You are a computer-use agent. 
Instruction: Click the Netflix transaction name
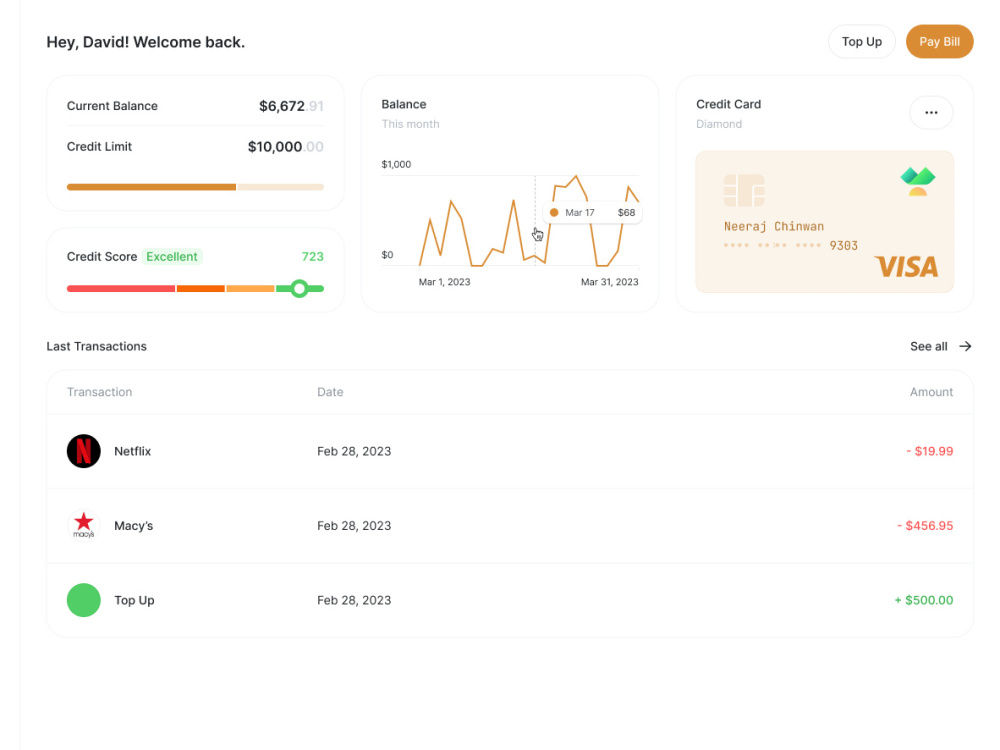click(133, 451)
